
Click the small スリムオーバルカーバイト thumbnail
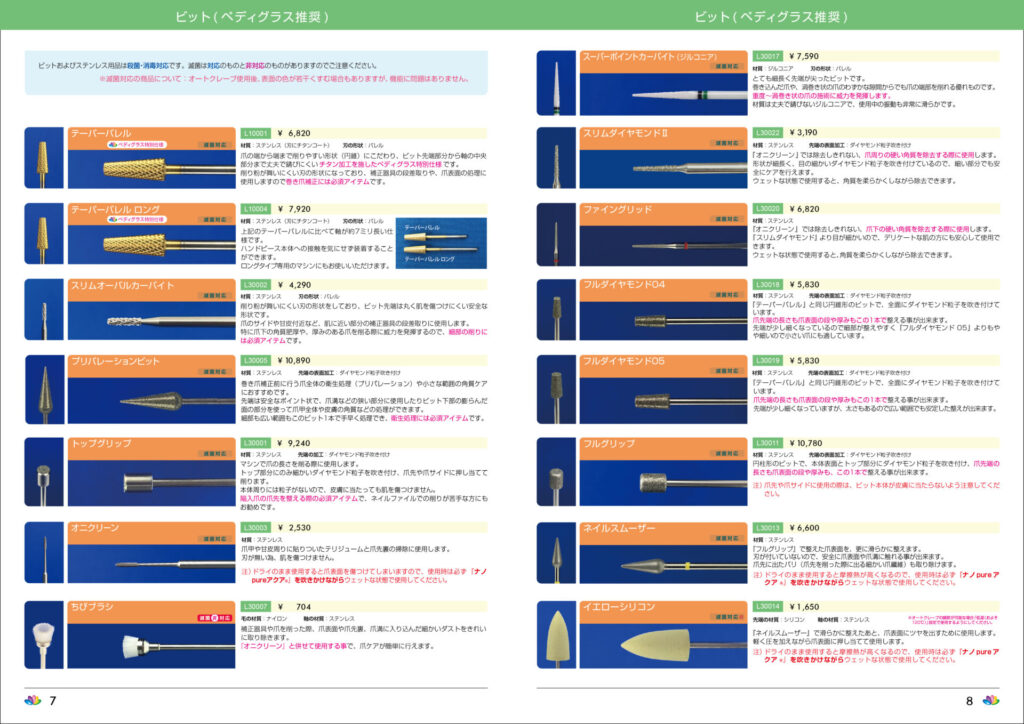click(x=44, y=309)
